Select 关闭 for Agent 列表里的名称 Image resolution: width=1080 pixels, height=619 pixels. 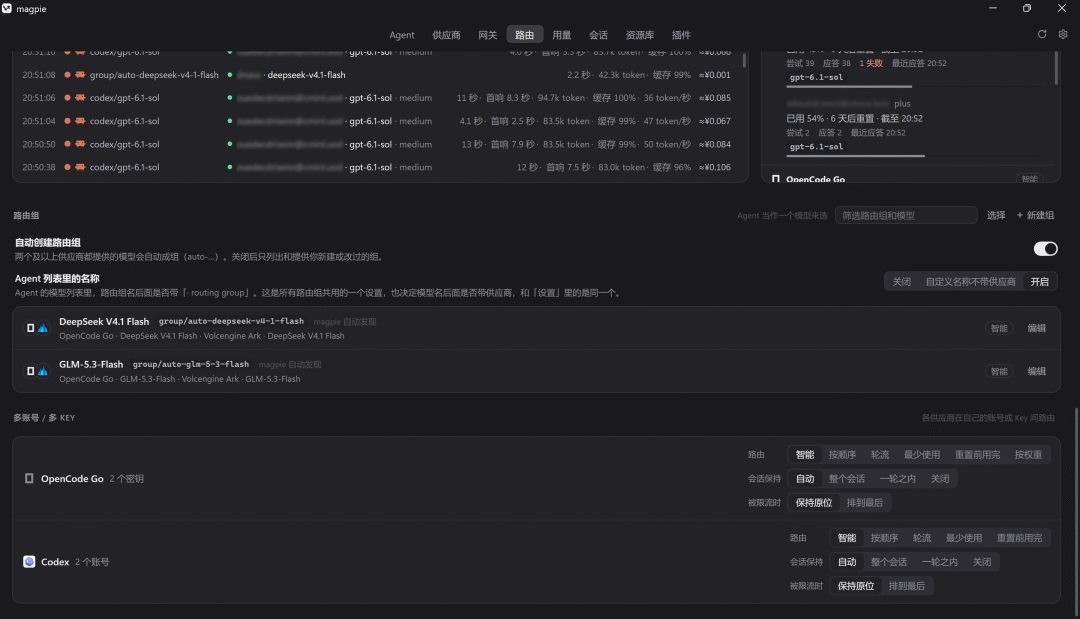pos(902,282)
